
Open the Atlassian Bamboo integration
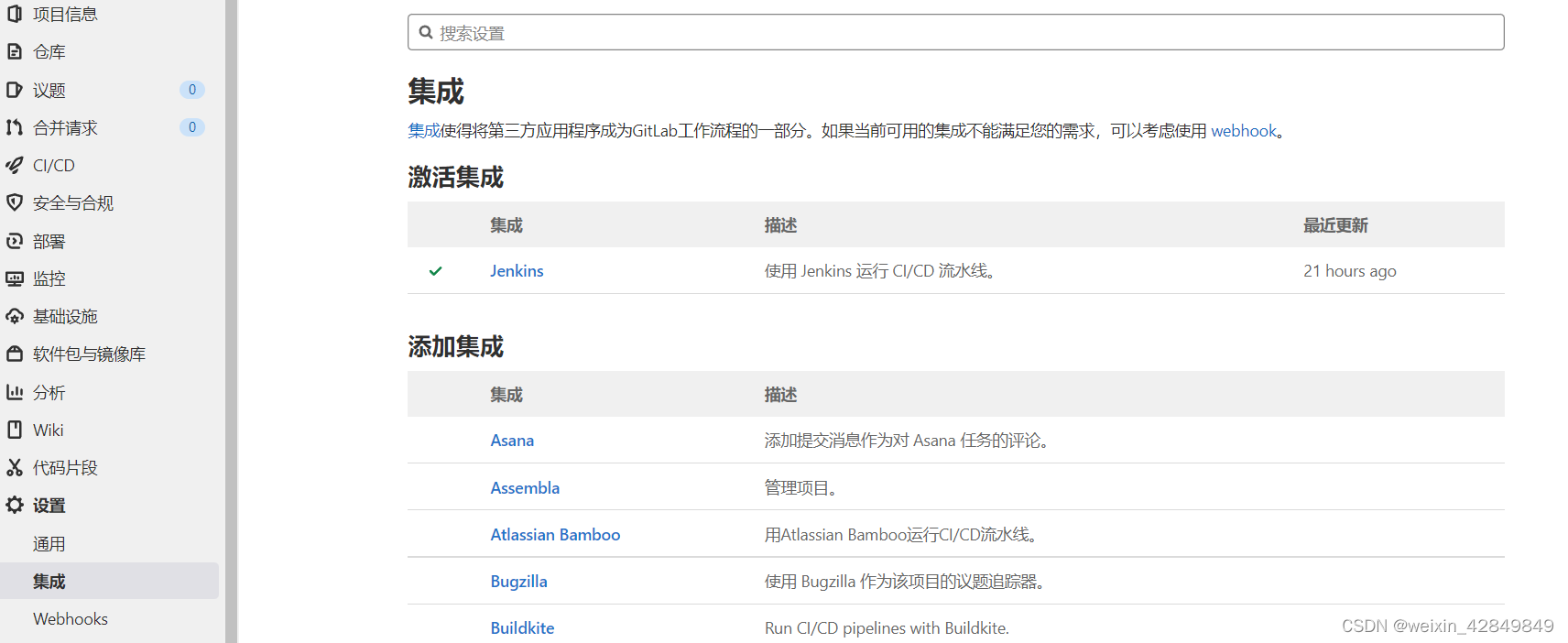click(x=555, y=534)
